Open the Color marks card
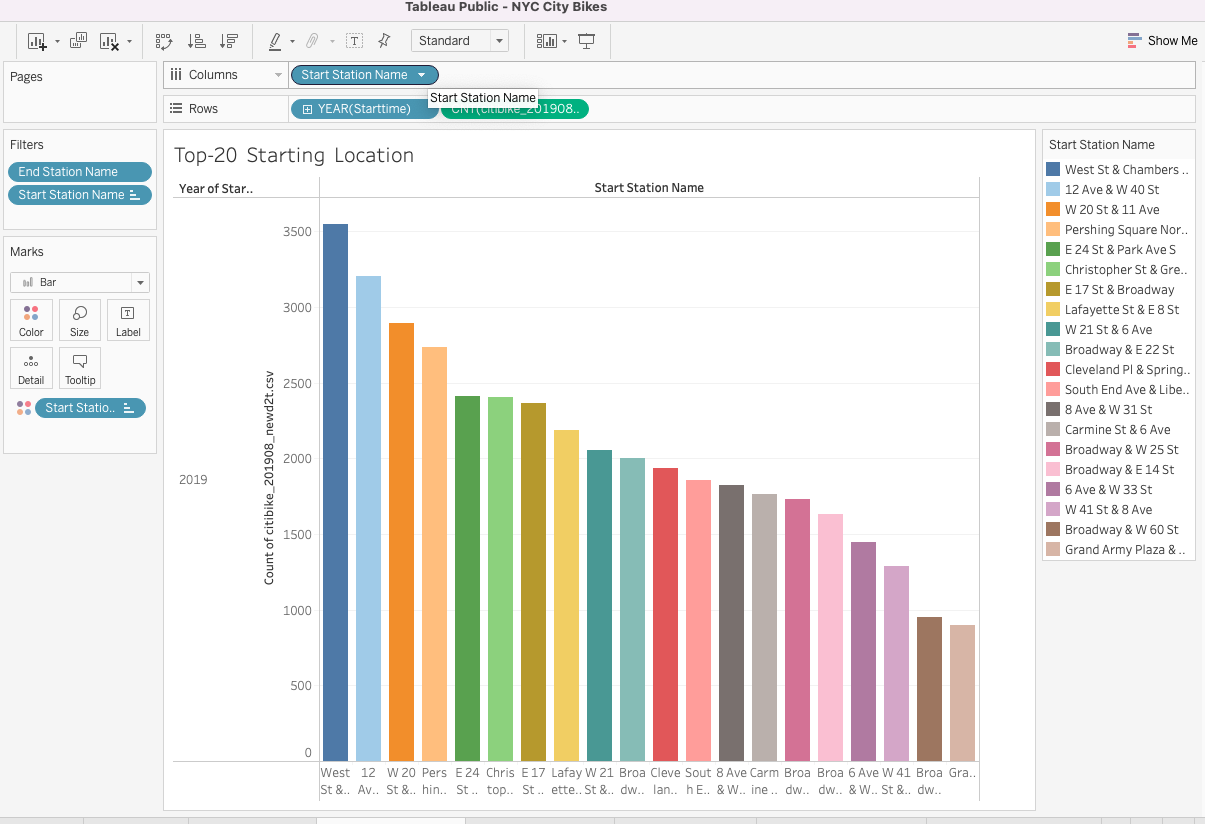The image size is (1205, 824). coord(31,320)
